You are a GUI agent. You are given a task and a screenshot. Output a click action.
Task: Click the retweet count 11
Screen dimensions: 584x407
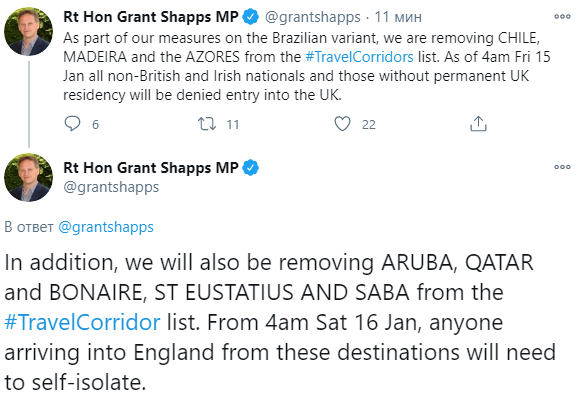pyautogui.click(x=233, y=124)
